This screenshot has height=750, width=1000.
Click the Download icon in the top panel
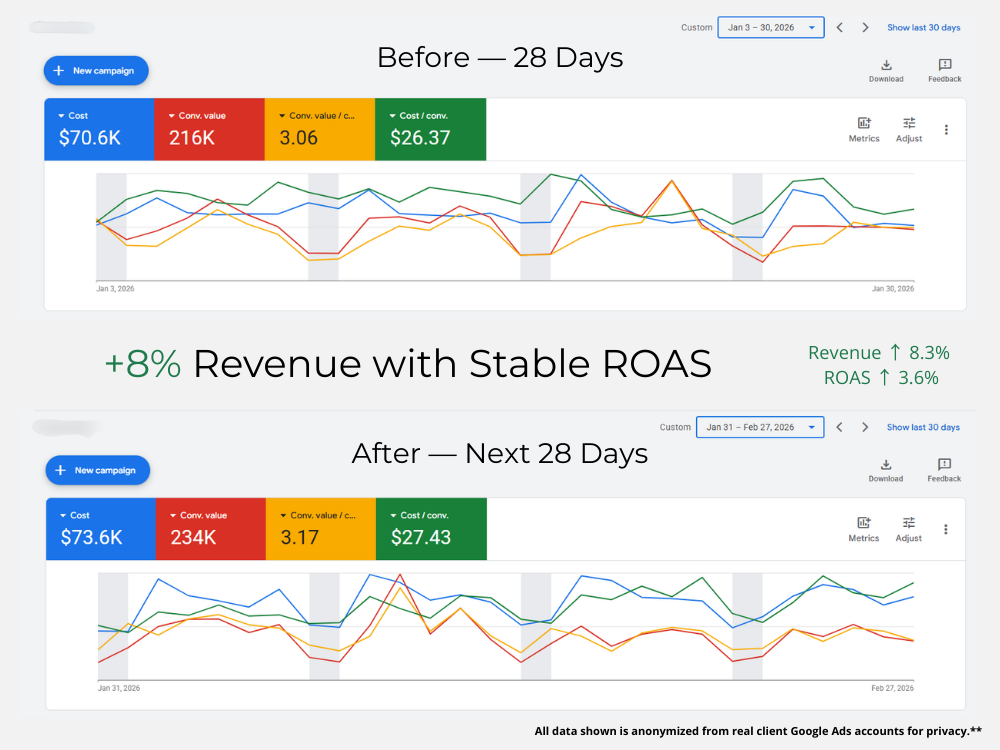click(886, 66)
